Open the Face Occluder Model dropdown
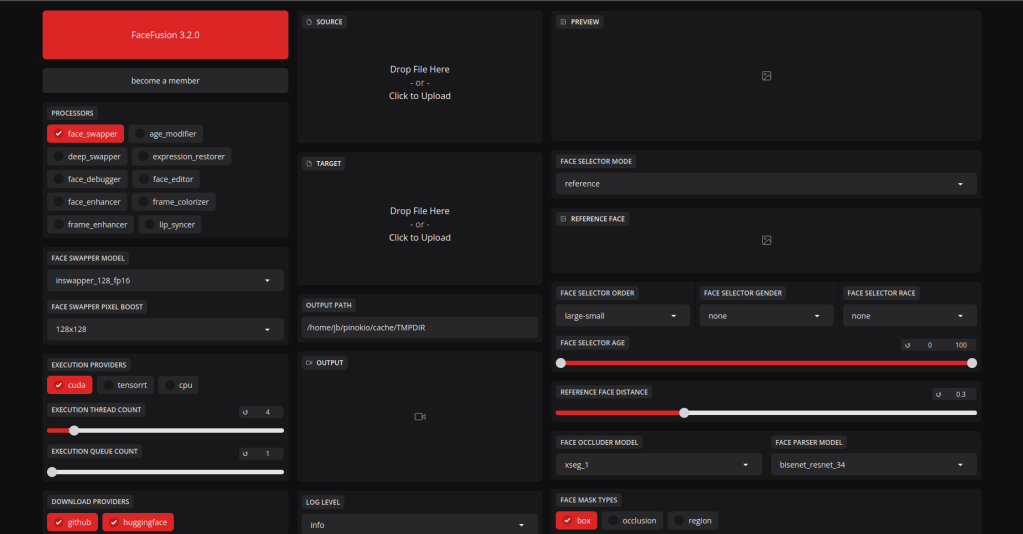1023x534 pixels. click(x=657, y=465)
